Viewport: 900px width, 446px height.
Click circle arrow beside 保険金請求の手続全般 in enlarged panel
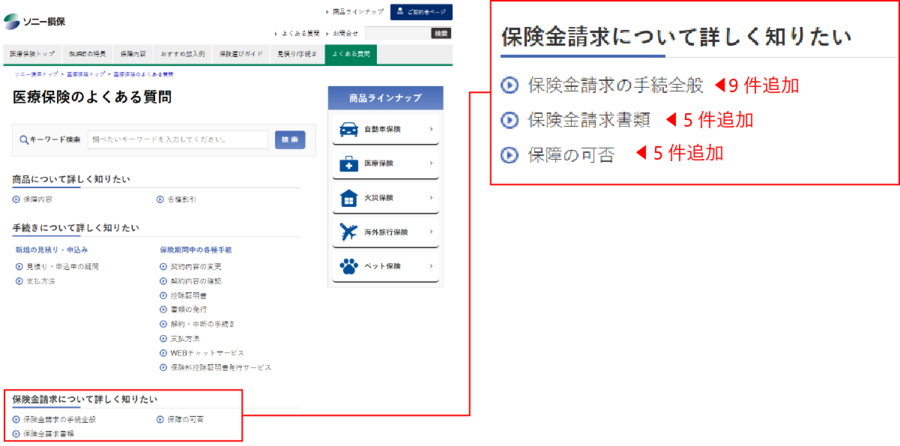(x=510, y=86)
